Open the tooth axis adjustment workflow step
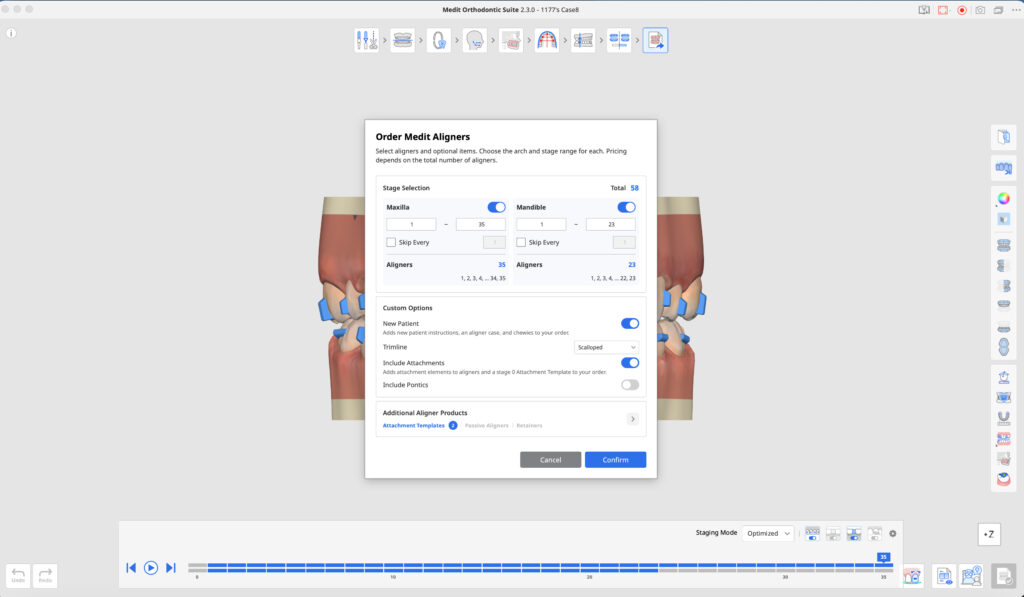The height and width of the screenshot is (597, 1024). point(583,40)
